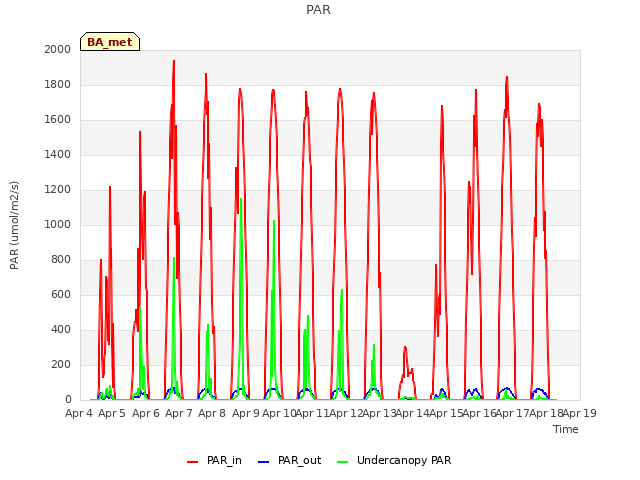Click the Apr 17 x-axis tick label

pyautogui.click(x=513, y=413)
